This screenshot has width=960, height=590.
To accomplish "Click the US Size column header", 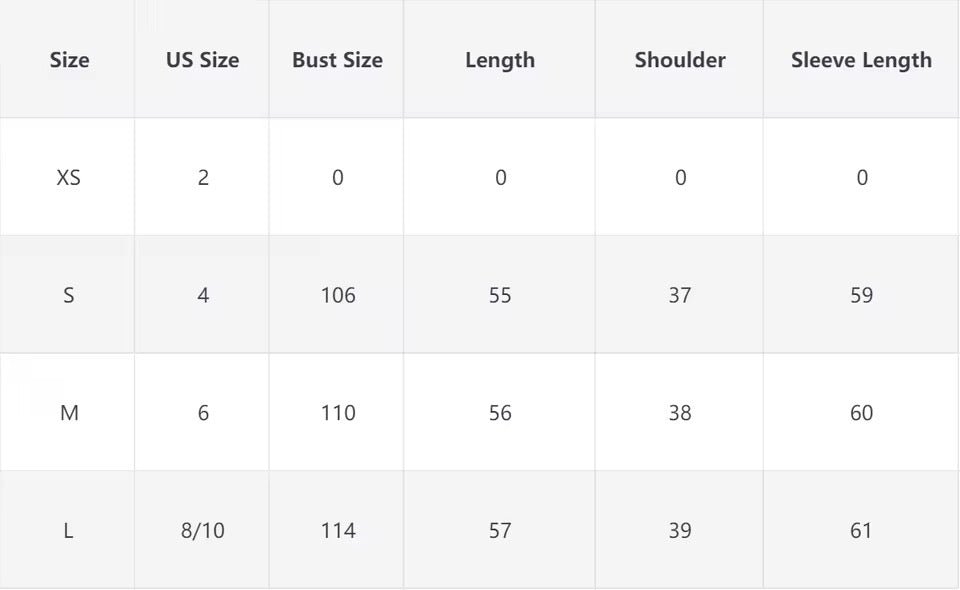I will (x=202, y=60).
